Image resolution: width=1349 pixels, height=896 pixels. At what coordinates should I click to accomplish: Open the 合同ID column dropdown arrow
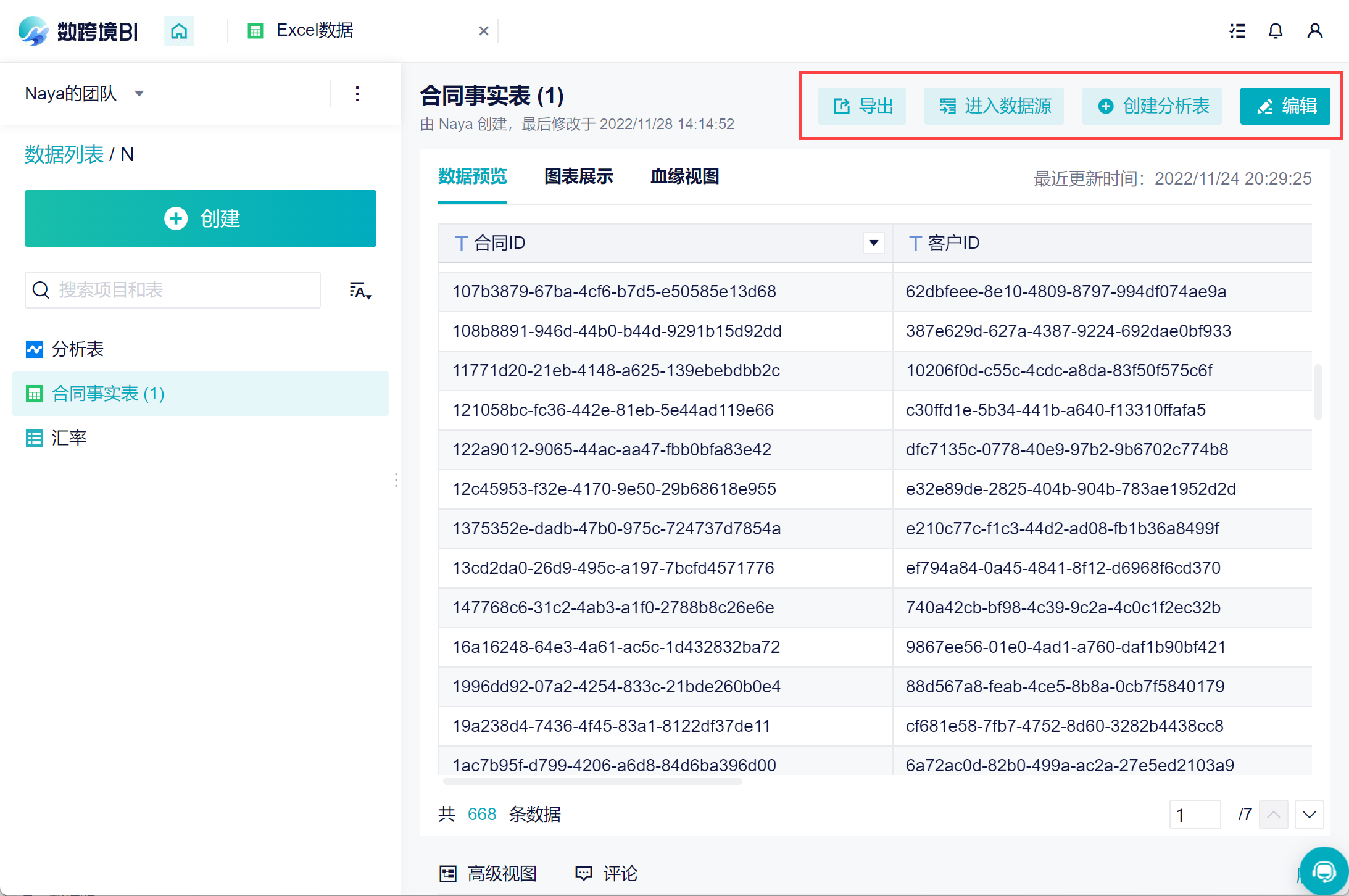point(873,243)
